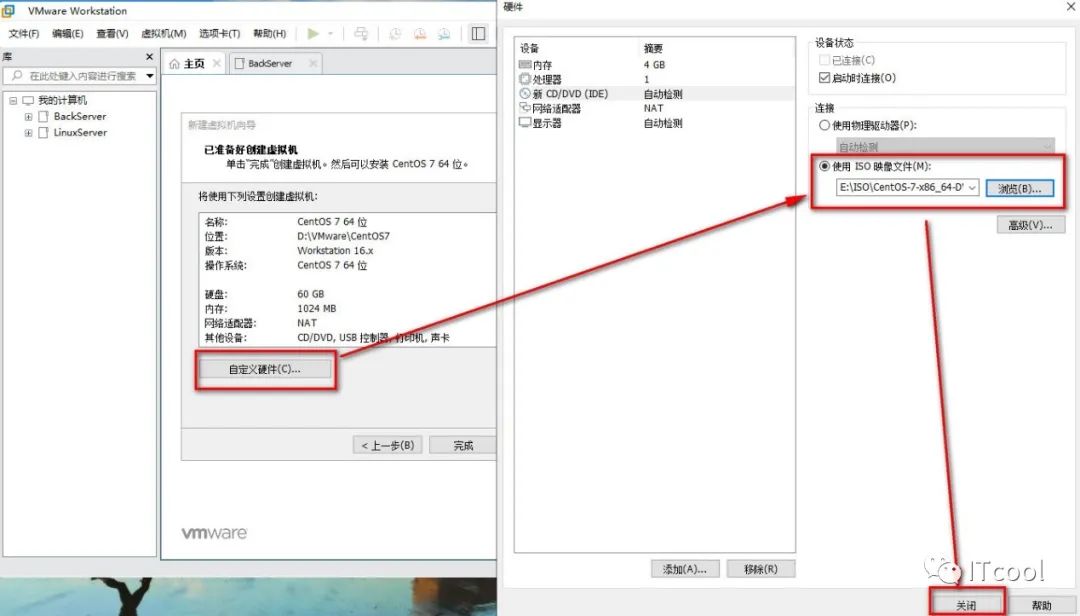Expand the LinuxServer tree node
The image size is (1080, 616).
point(28,132)
